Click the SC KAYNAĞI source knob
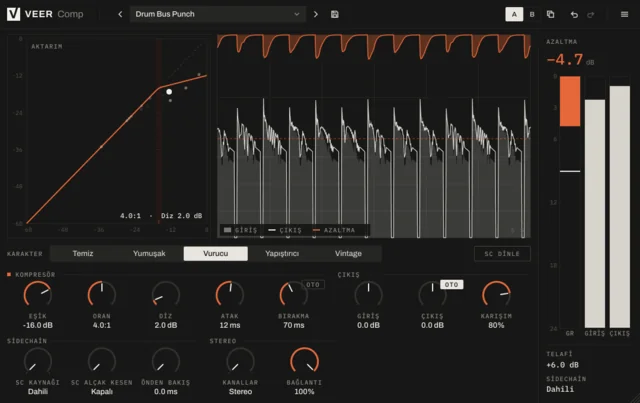 point(38,361)
